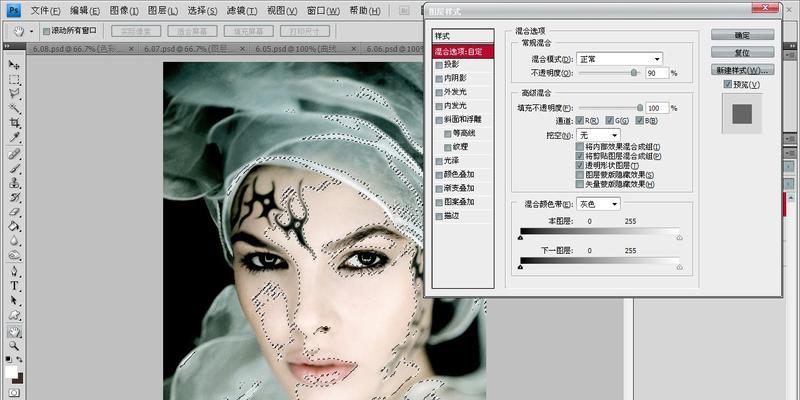The width and height of the screenshot is (800, 400).
Task: Toggle the 透明形状图层 checkbox
Action: point(580,166)
